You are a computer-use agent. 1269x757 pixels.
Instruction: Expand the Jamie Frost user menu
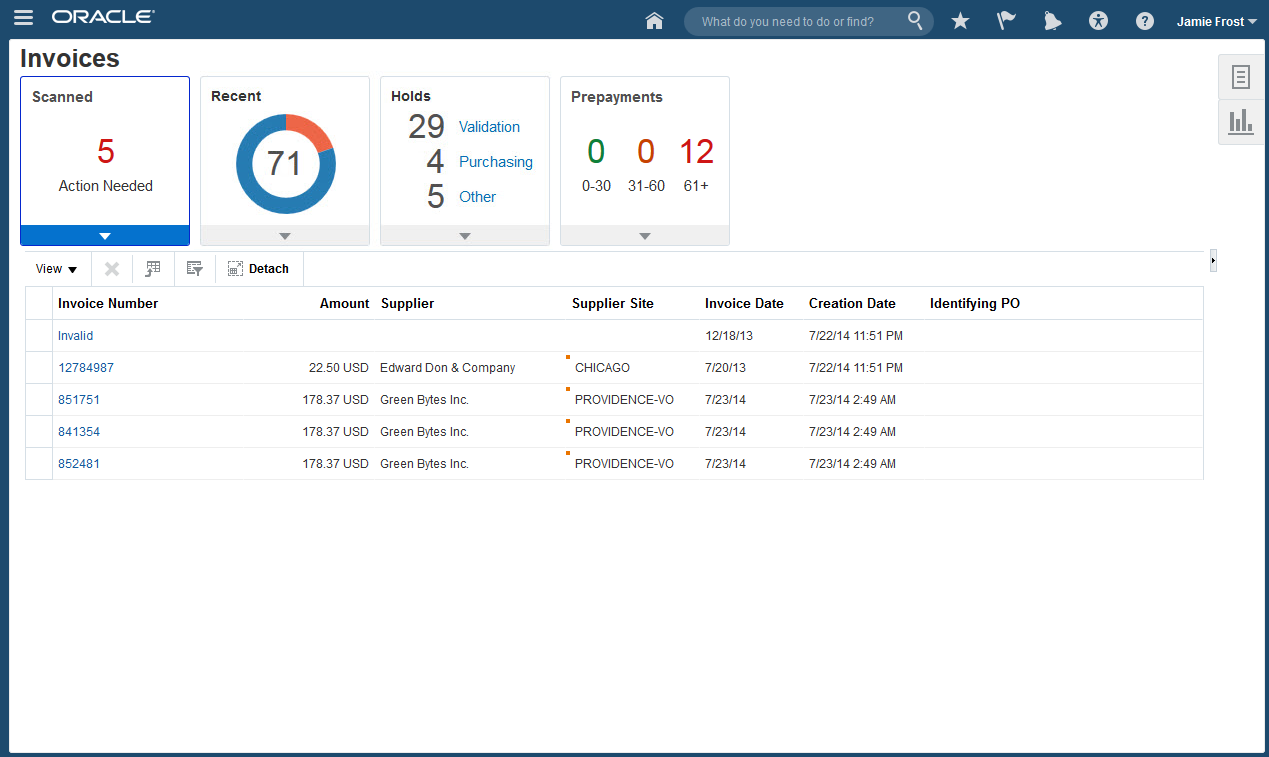1216,21
